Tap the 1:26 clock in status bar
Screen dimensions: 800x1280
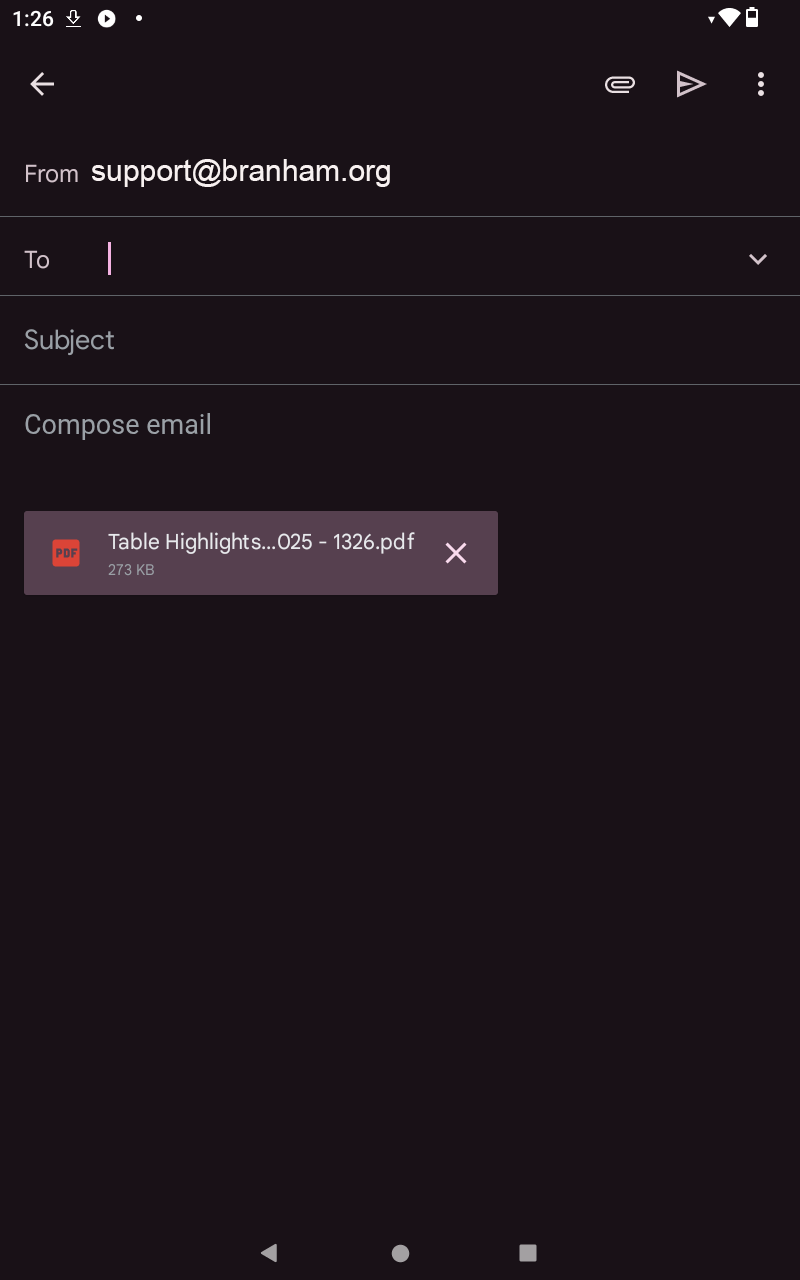pos(33,18)
